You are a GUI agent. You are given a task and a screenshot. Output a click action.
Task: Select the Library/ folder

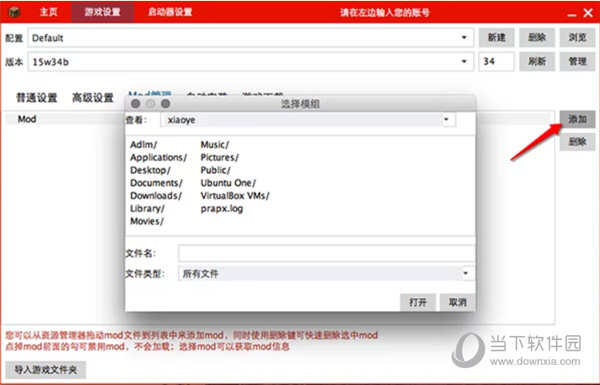pos(147,209)
